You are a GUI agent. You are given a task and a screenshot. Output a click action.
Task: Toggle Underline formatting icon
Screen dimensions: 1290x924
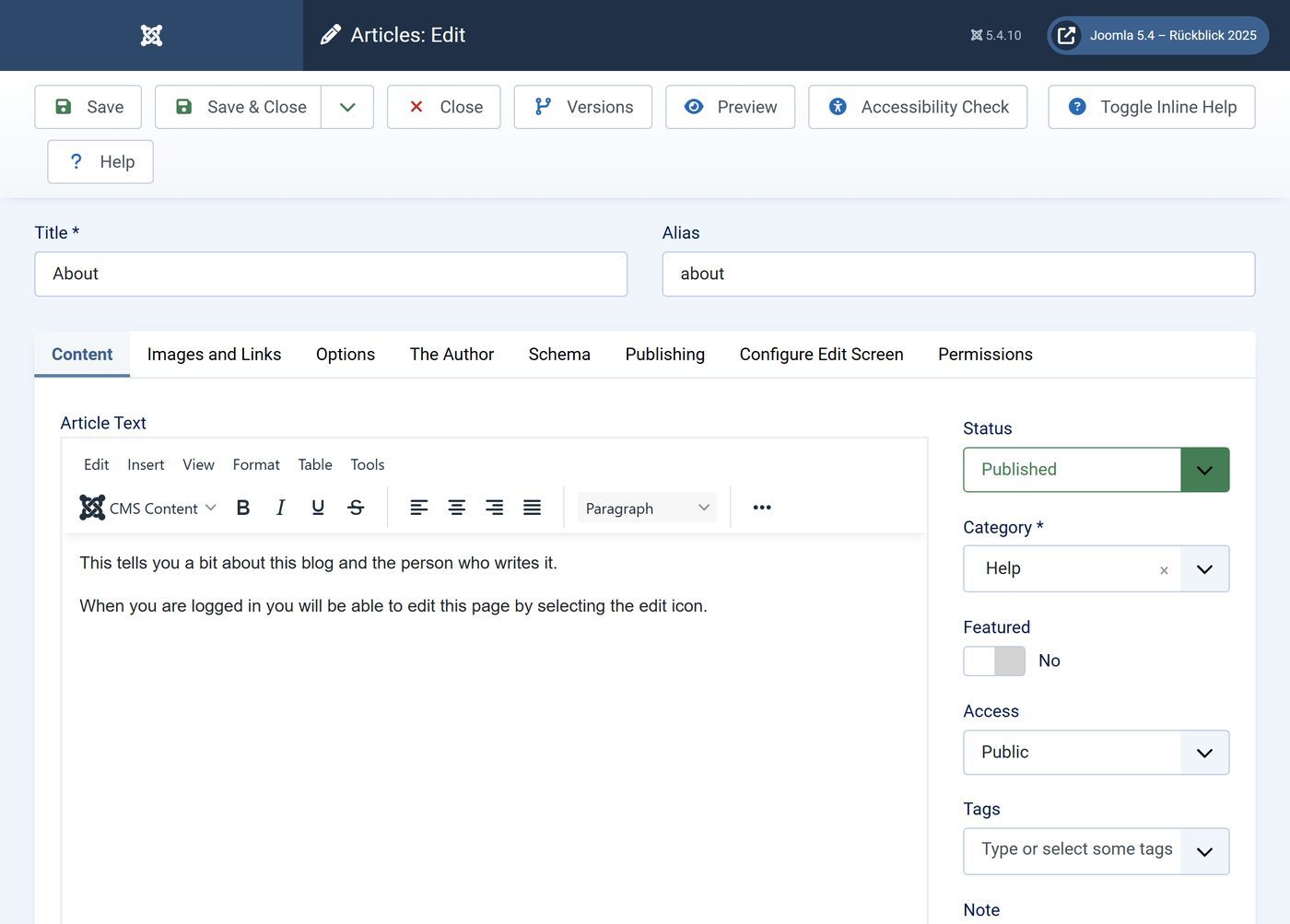[x=318, y=508]
